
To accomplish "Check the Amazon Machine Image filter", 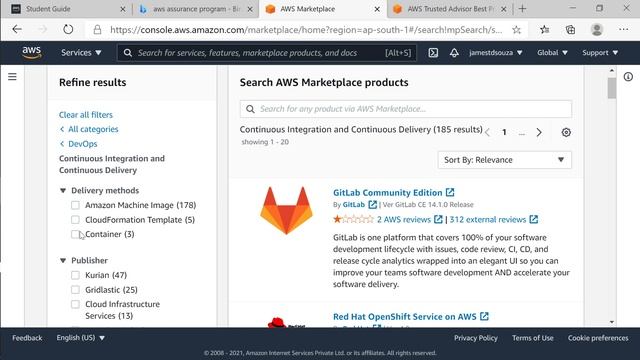I will 75,205.
